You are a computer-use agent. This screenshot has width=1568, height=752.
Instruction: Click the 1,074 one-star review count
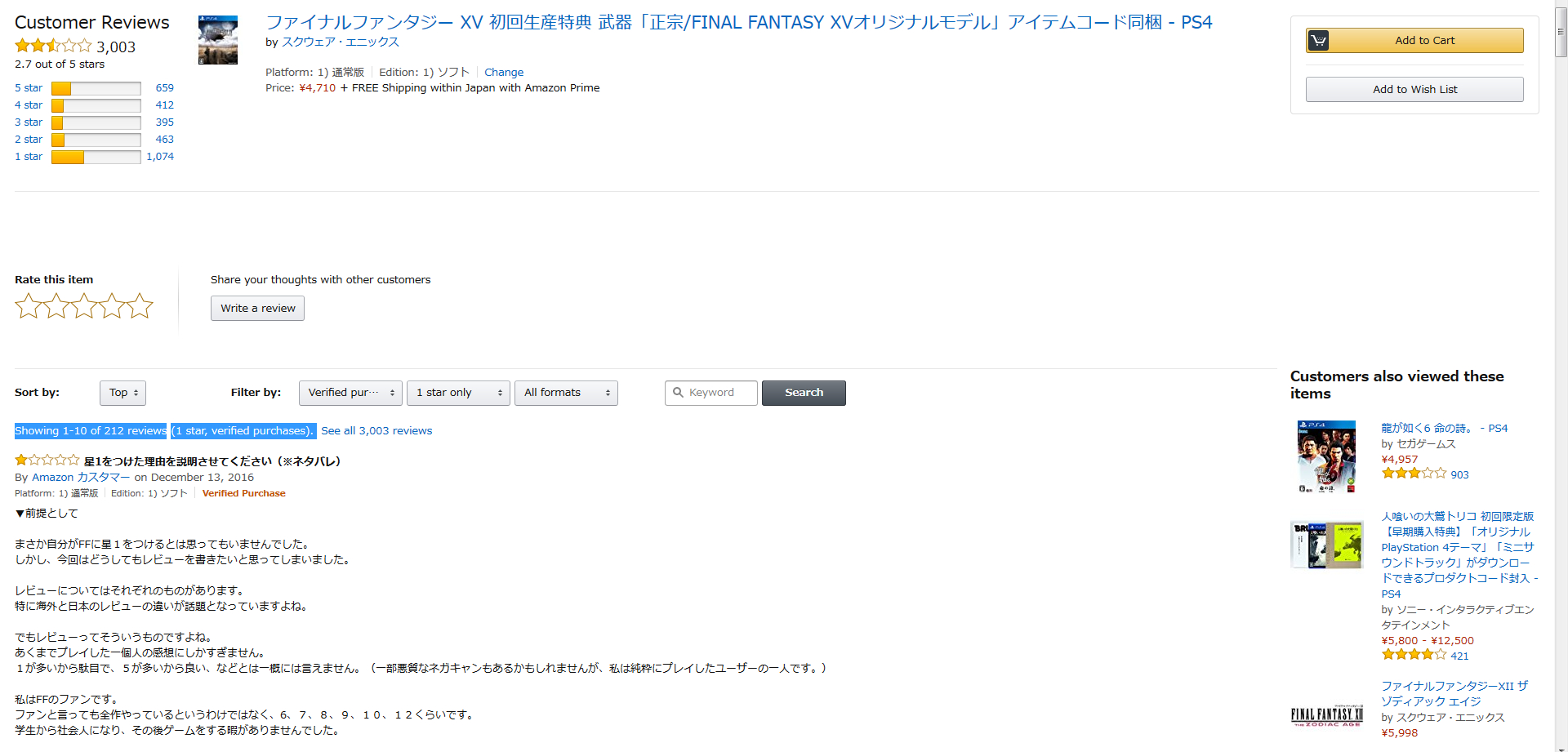point(160,156)
